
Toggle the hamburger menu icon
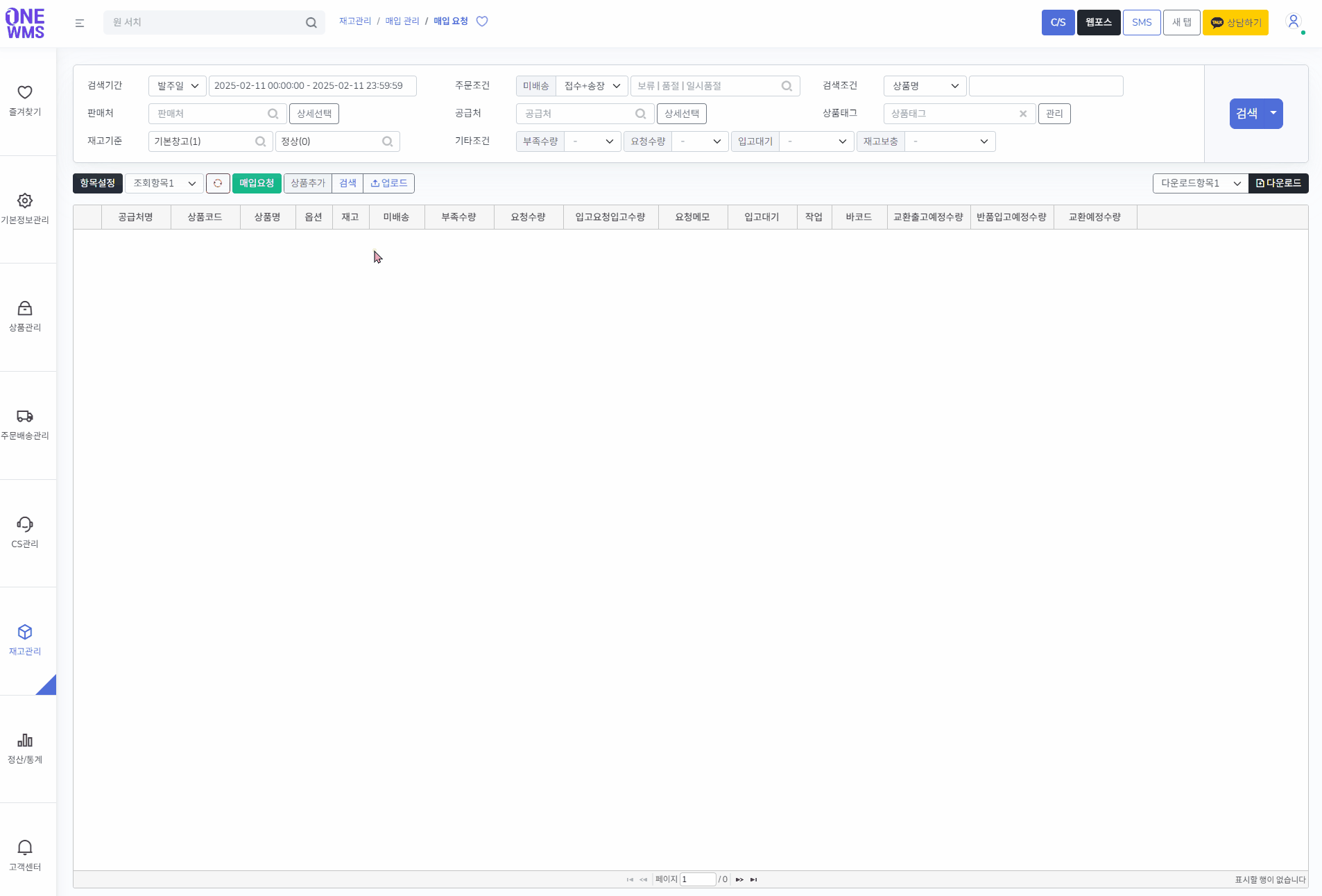pyautogui.click(x=80, y=23)
